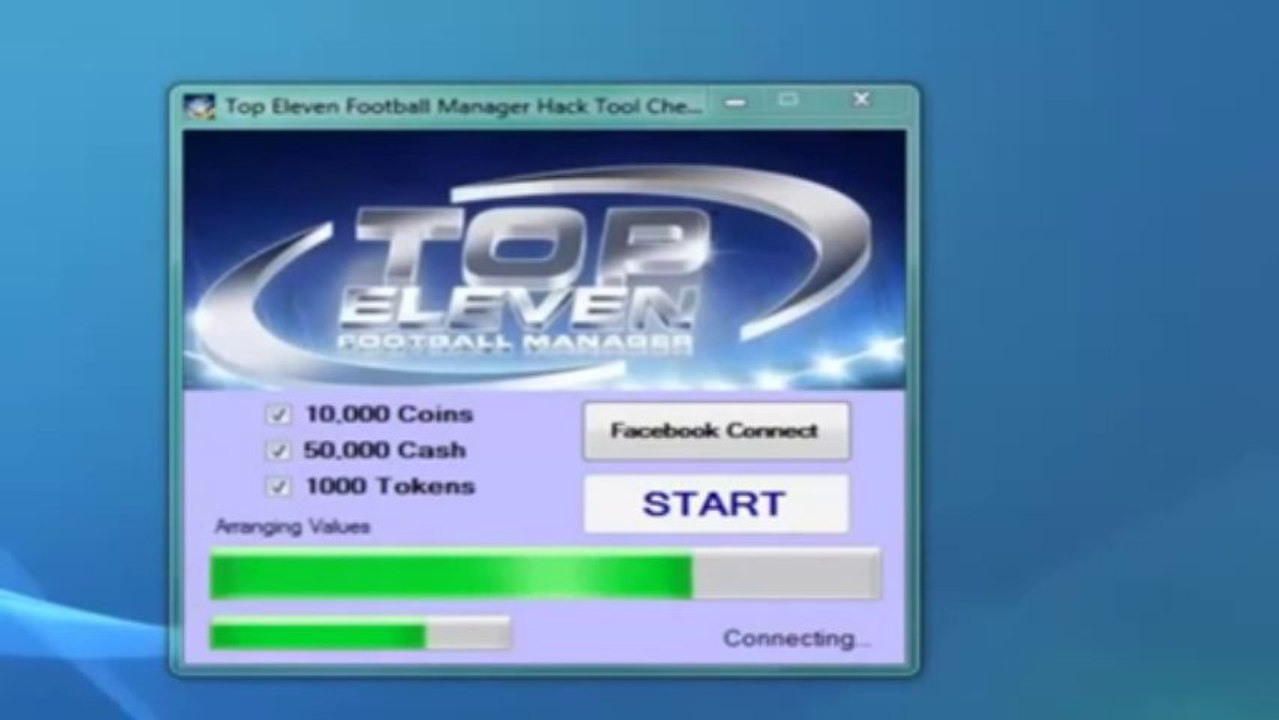
Task: Click the Facebook Connect button
Action: (x=716, y=431)
